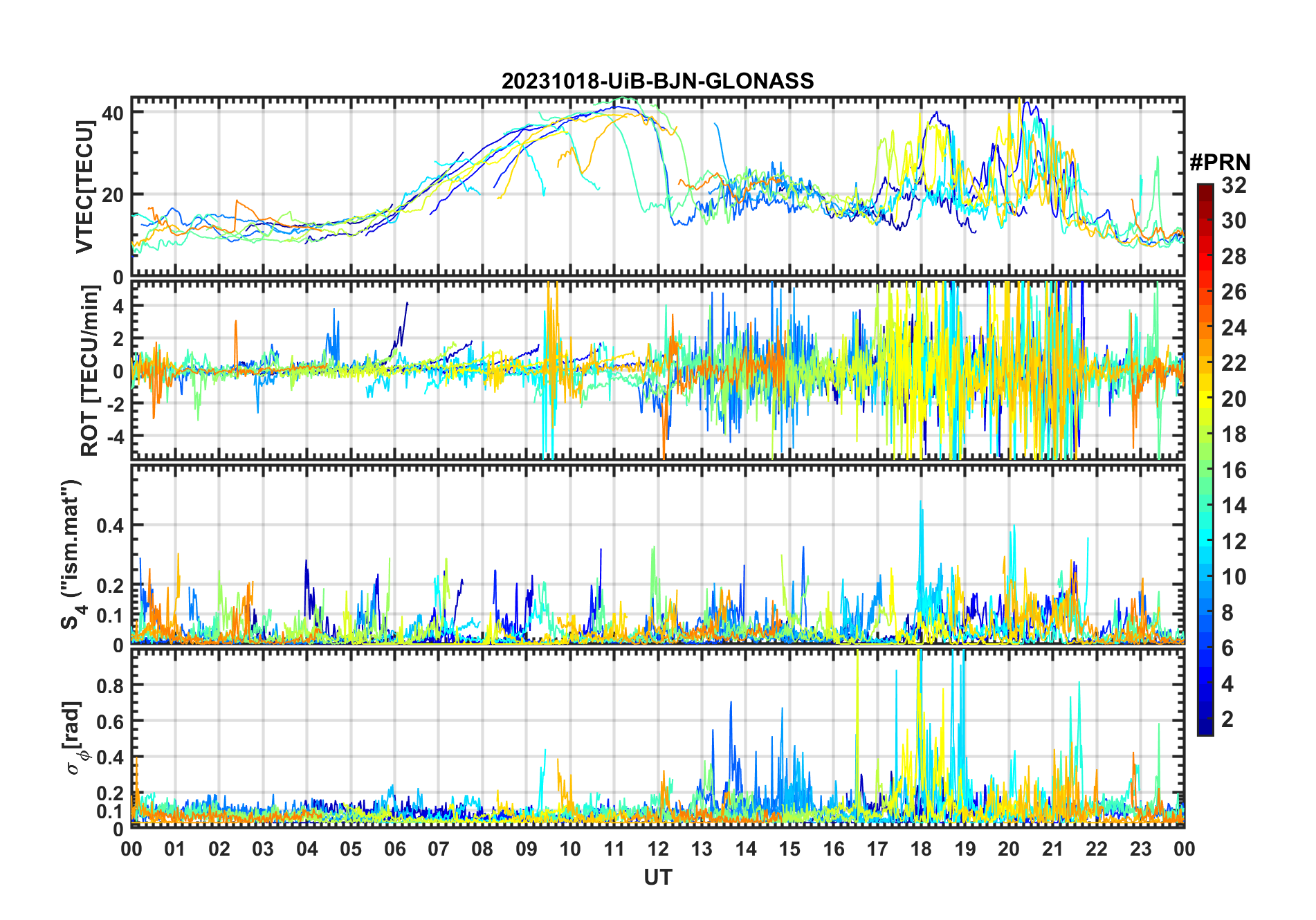Screen dimensions: 1316x920
Task: Click x-axis hour label 05
Action: tap(351, 849)
